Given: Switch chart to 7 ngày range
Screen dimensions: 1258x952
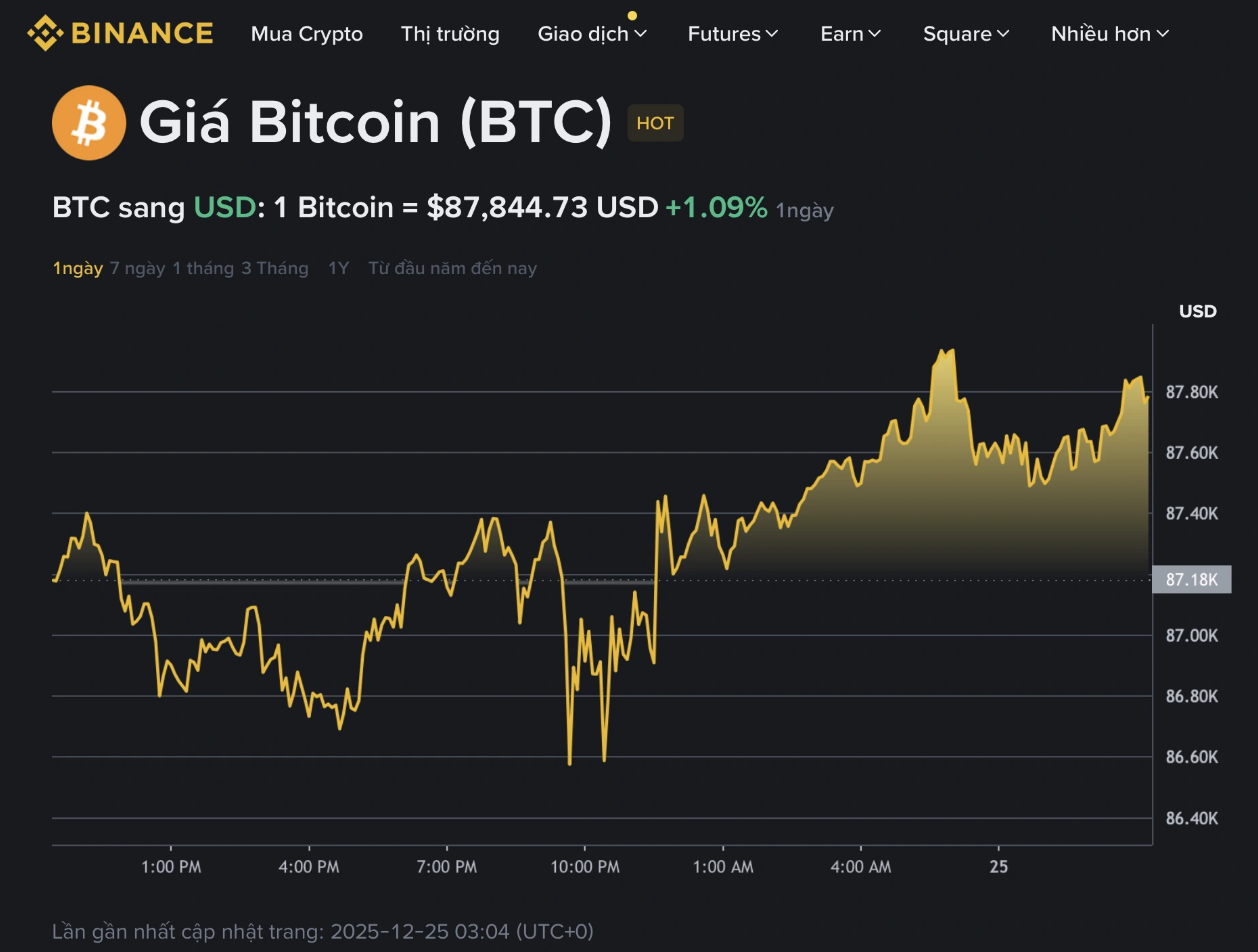Looking at the screenshot, I should [x=138, y=268].
